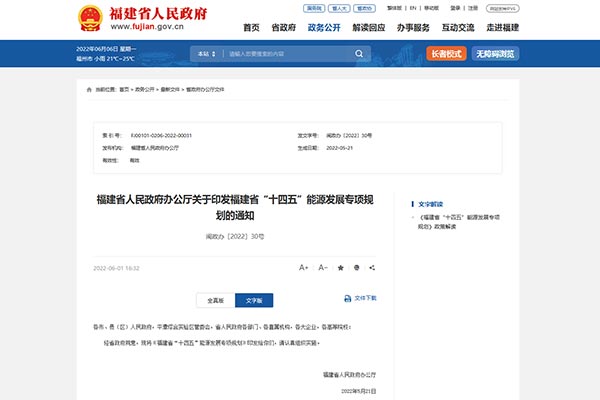This screenshot has width=600, height=400.
Task: Switch to 全真版 view
Action: click(216, 299)
